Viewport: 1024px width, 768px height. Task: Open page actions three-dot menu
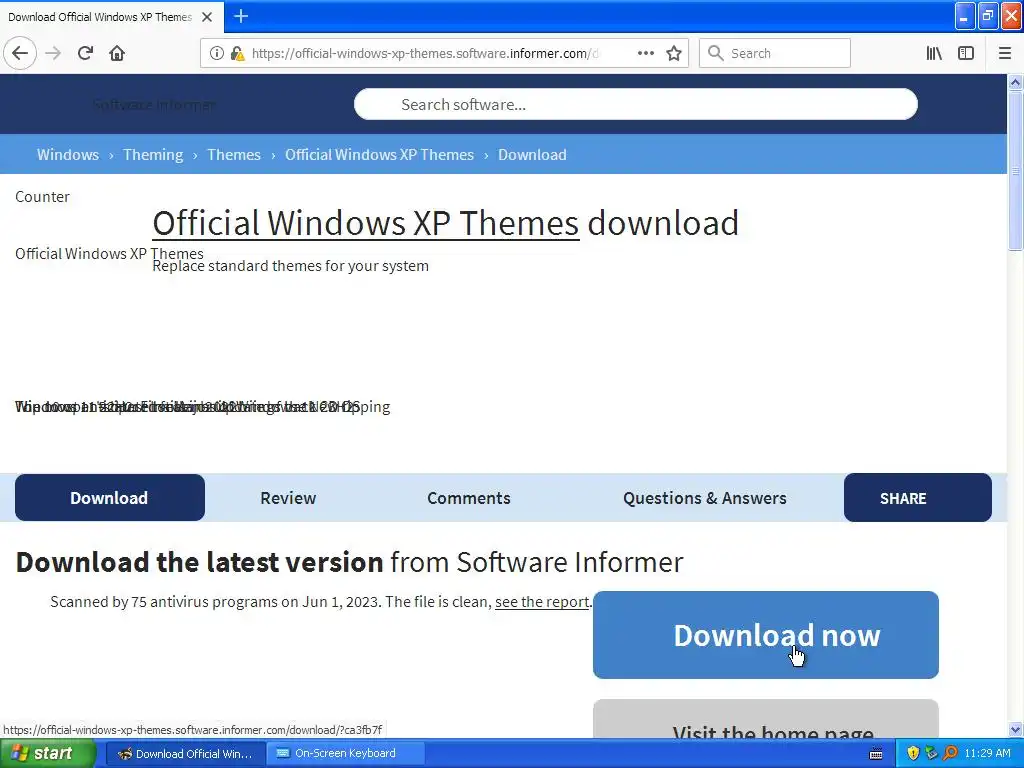pyautogui.click(x=645, y=53)
